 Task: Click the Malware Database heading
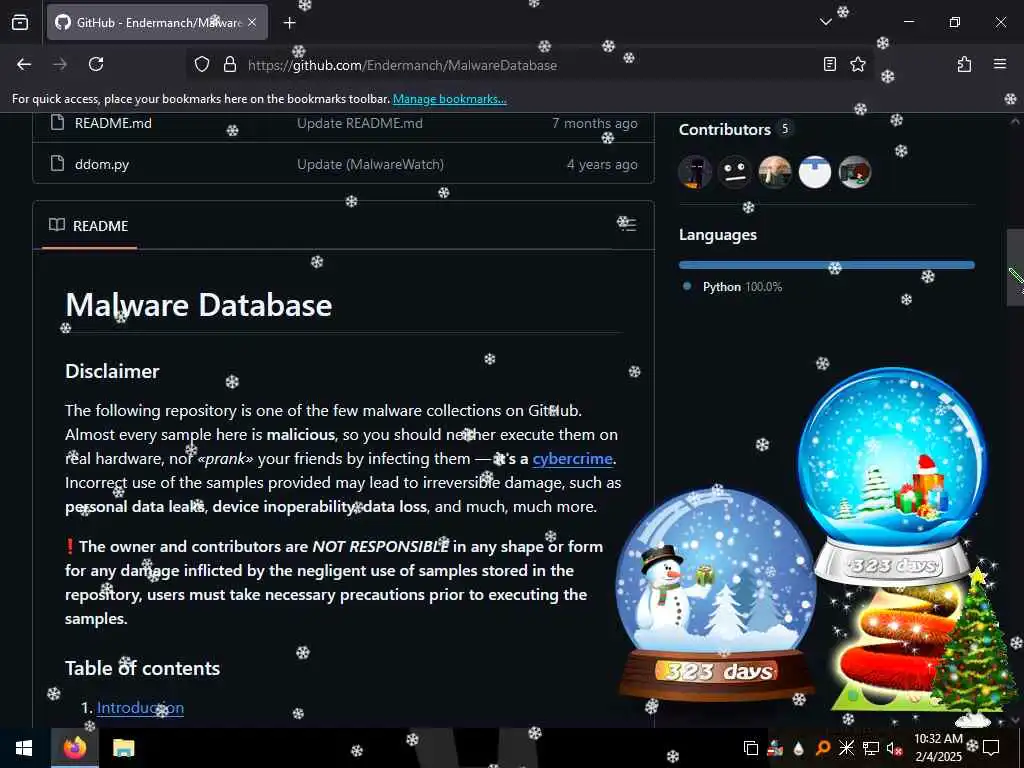(x=199, y=305)
